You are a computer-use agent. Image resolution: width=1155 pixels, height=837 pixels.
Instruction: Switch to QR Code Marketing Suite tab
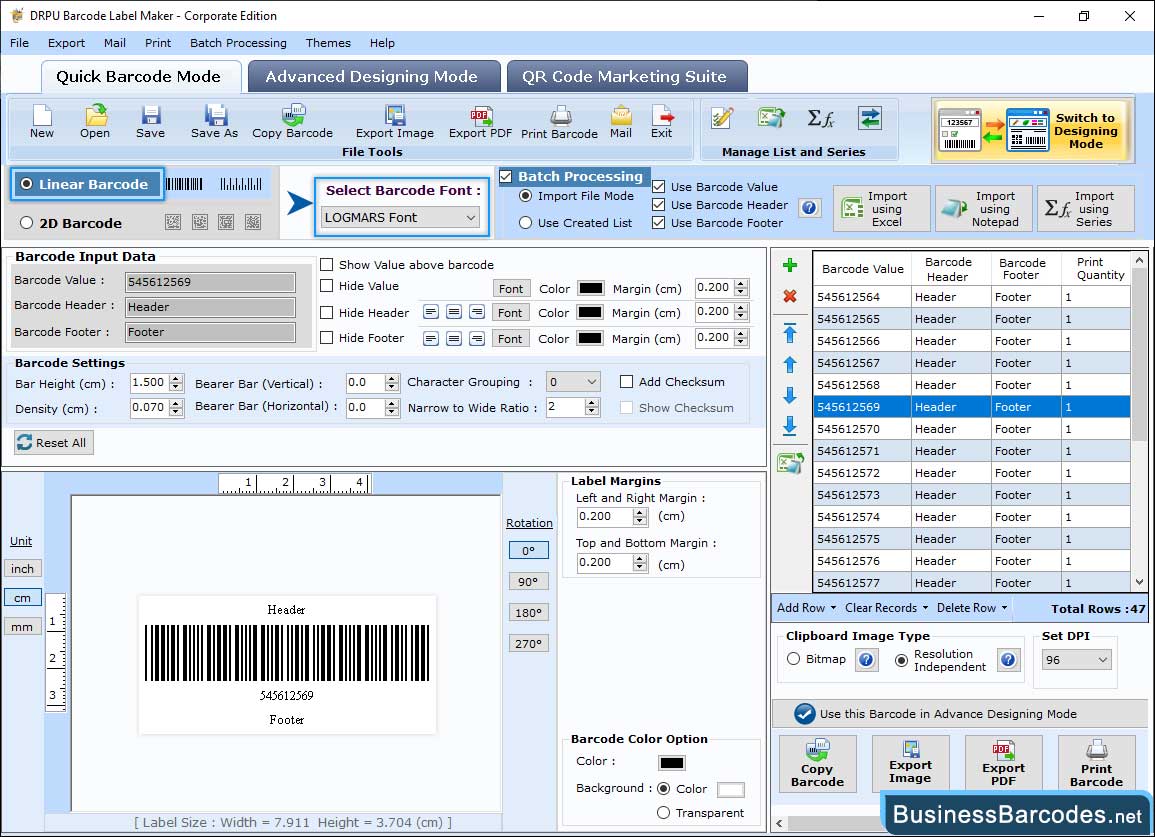click(x=627, y=77)
